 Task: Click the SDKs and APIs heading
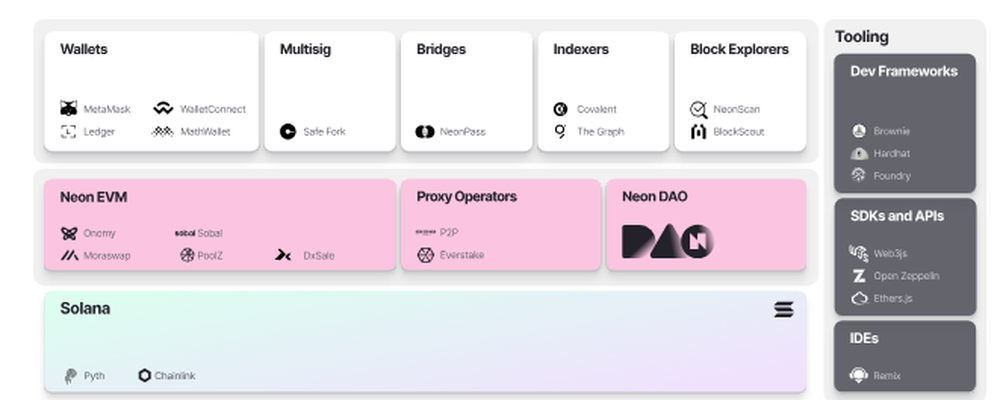pos(897,216)
